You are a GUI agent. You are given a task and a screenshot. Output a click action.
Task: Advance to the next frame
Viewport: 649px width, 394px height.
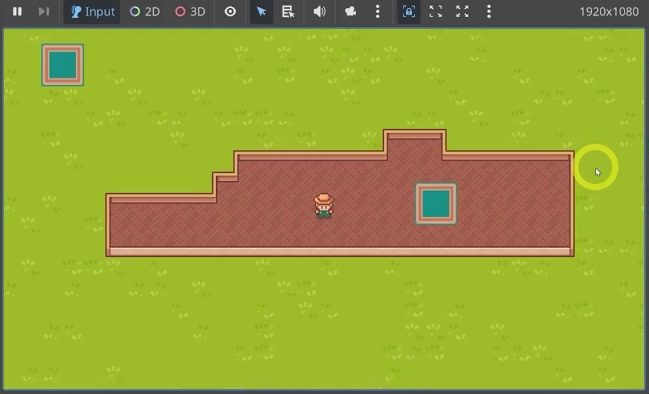point(44,12)
